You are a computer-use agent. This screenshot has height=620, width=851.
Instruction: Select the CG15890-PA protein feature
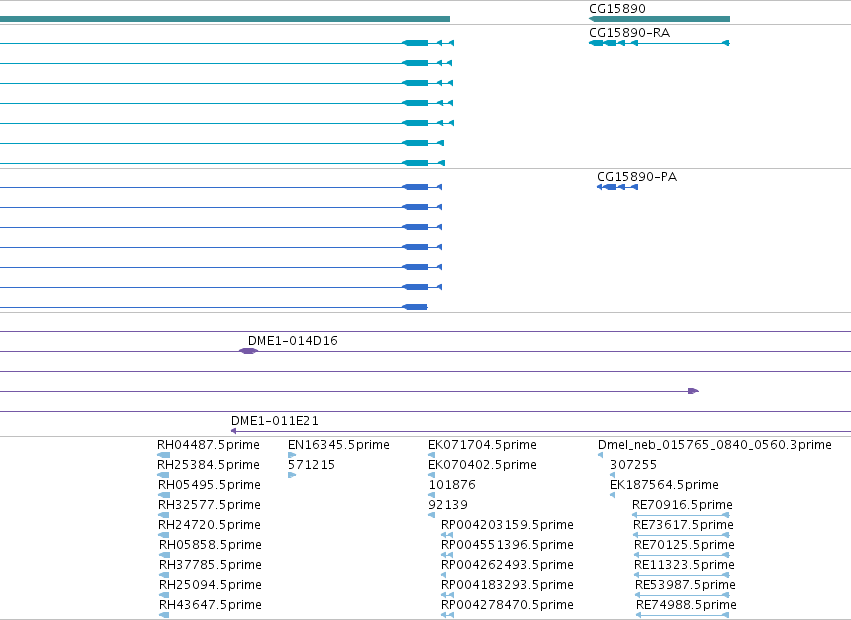point(618,187)
